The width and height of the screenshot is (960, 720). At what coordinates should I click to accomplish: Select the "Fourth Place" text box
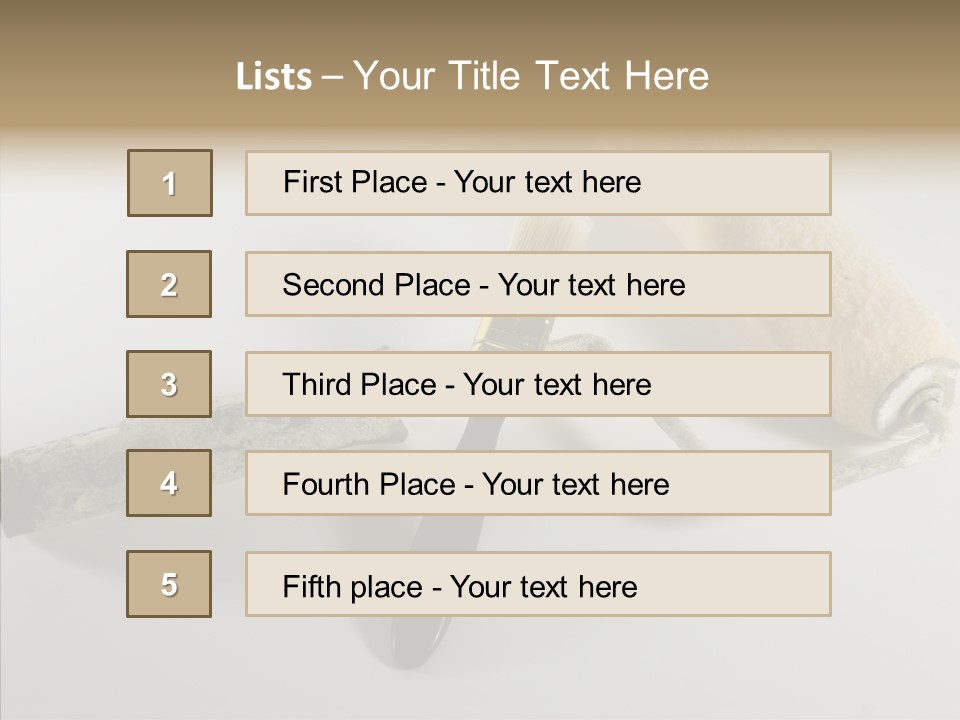tap(538, 483)
